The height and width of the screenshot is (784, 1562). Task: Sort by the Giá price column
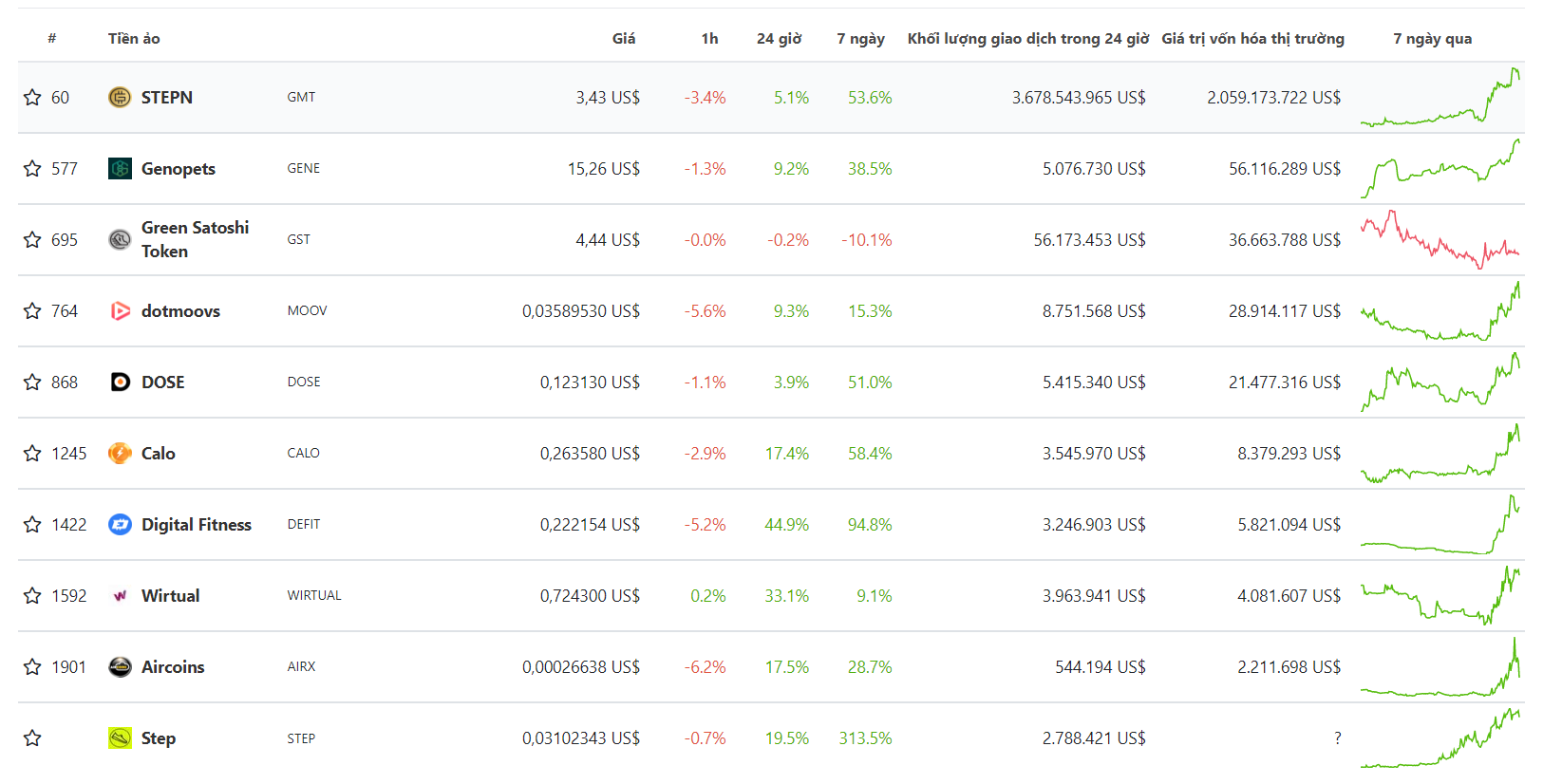pyautogui.click(x=624, y=38)
